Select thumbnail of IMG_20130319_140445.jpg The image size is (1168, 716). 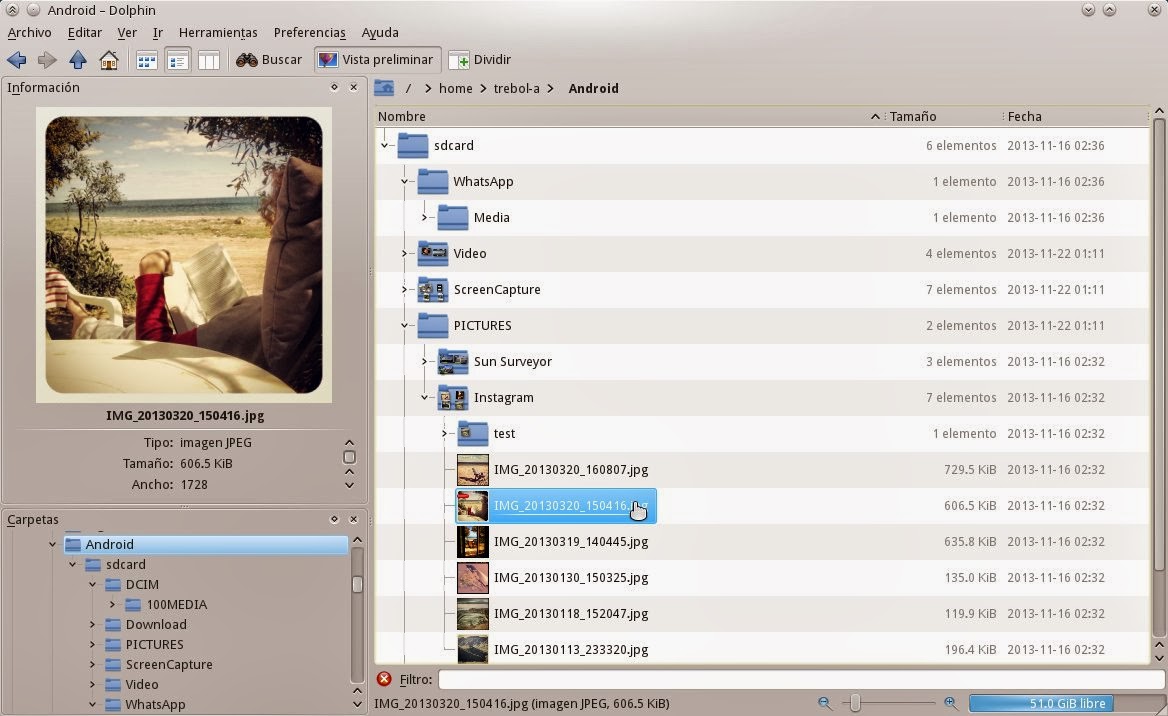(473, 542)
